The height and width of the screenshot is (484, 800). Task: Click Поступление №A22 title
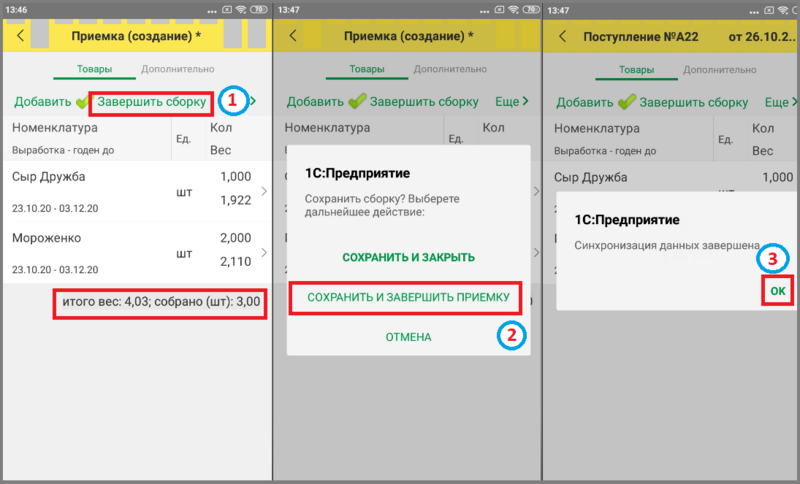(x=641, y=37)
